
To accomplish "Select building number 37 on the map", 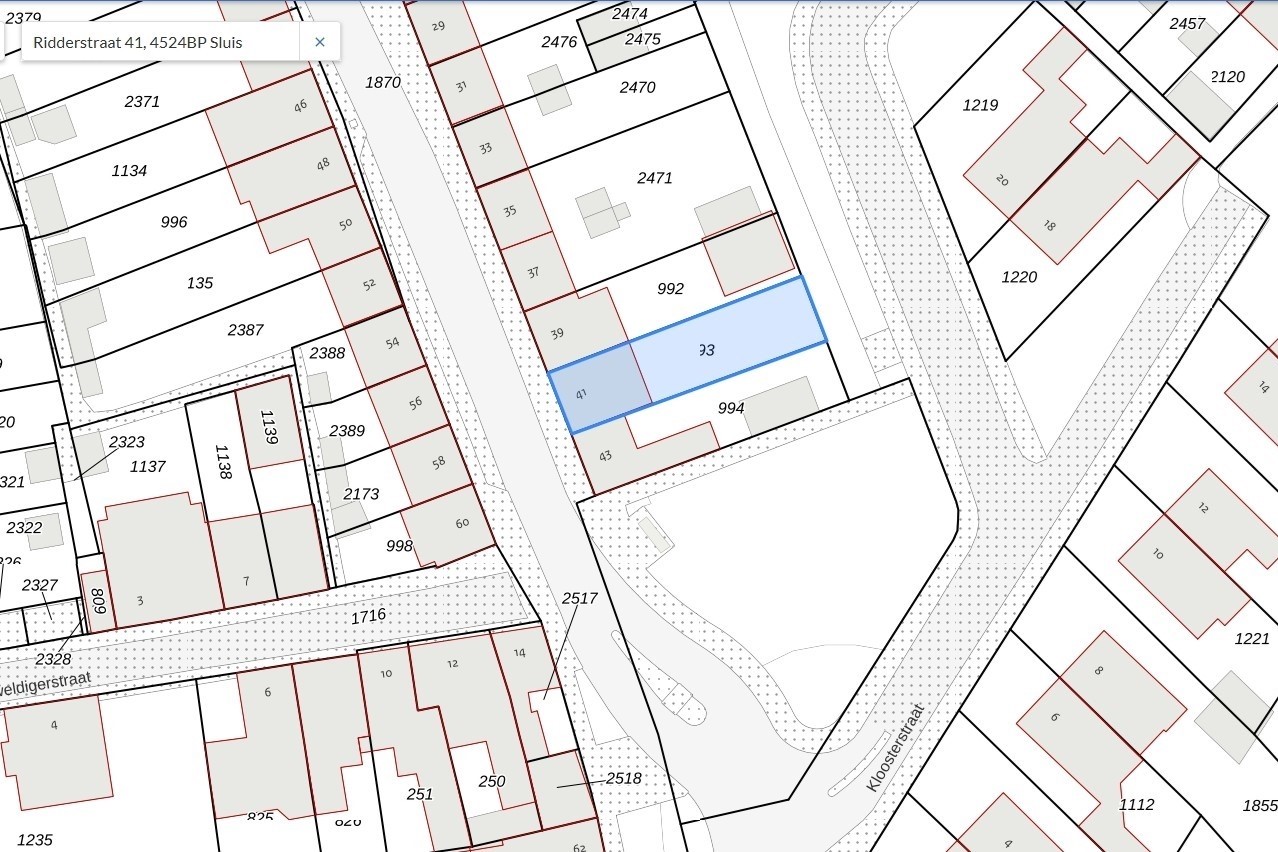I will (x=533, y=272).
